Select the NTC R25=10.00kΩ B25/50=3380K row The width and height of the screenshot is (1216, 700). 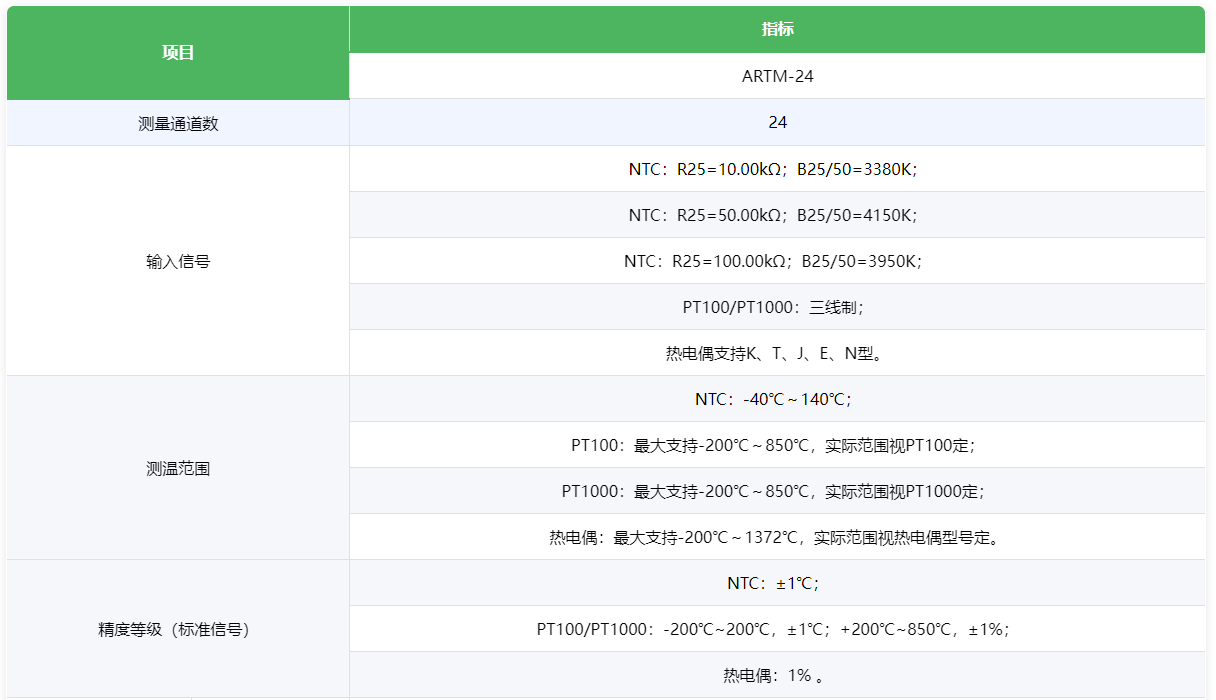pyautogui.click(x=777, y=169)
